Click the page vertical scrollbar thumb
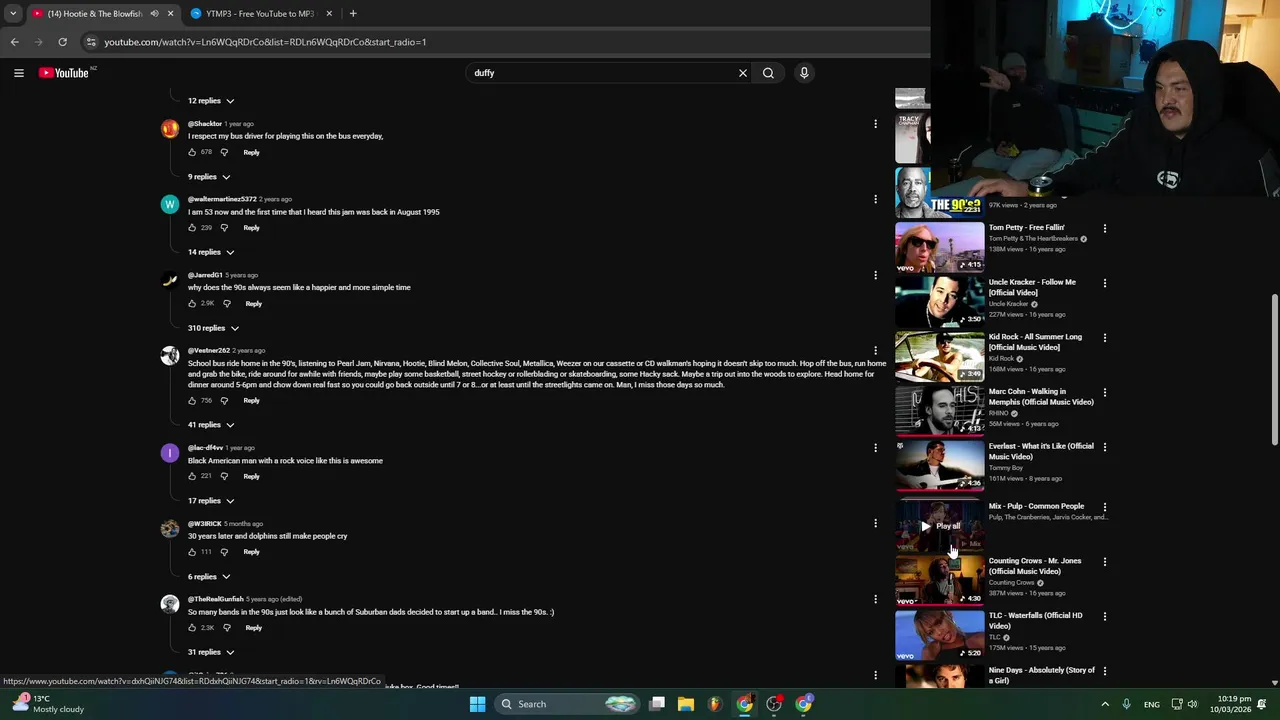Screen dimensions: 1280x720 (1274, 370)
